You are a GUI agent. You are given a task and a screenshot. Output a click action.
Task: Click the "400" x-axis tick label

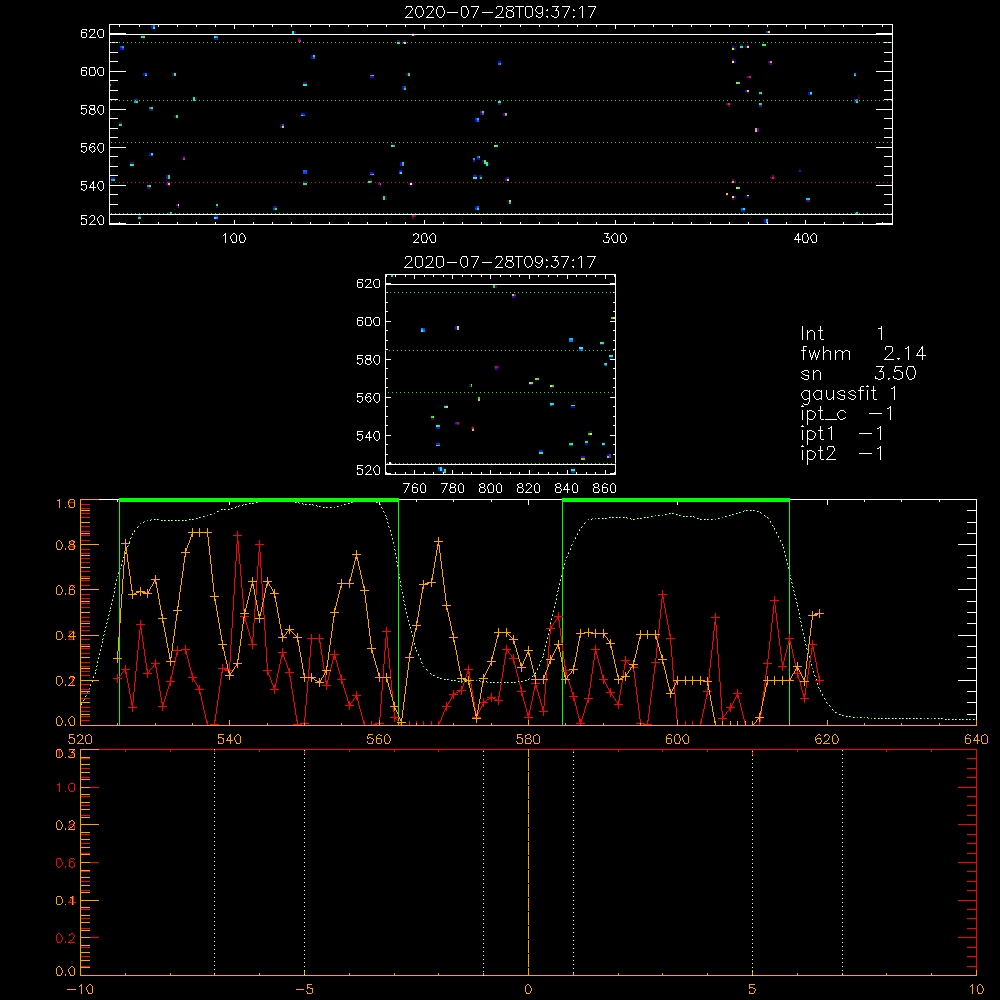tap(805, 239)
